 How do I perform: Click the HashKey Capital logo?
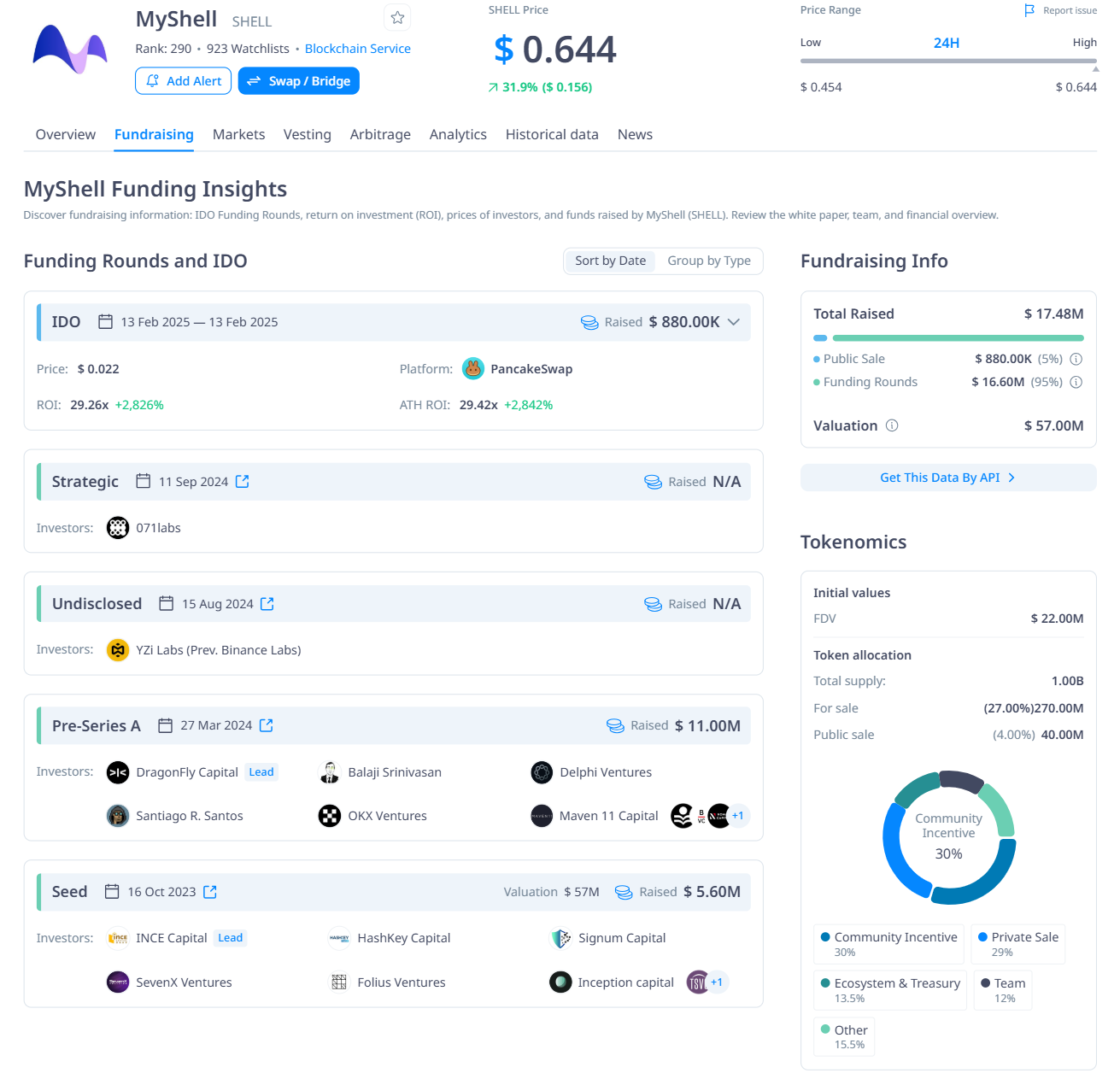click(x=339, y=938)
